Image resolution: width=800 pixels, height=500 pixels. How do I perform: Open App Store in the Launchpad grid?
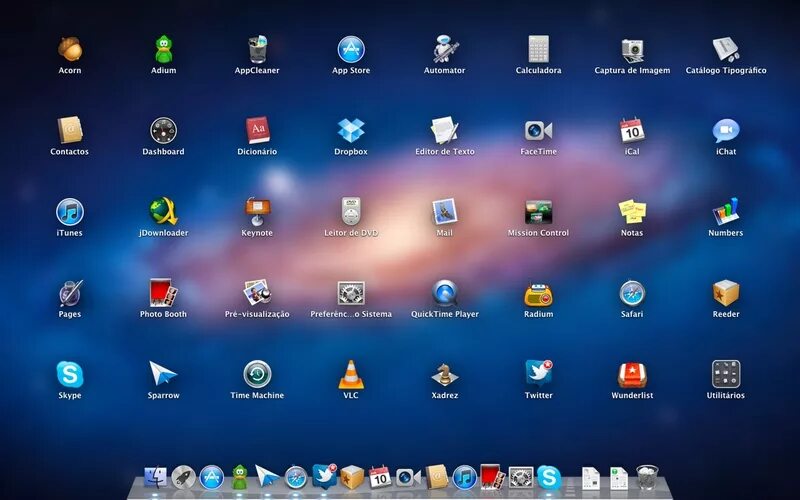[x=351, y=49]
